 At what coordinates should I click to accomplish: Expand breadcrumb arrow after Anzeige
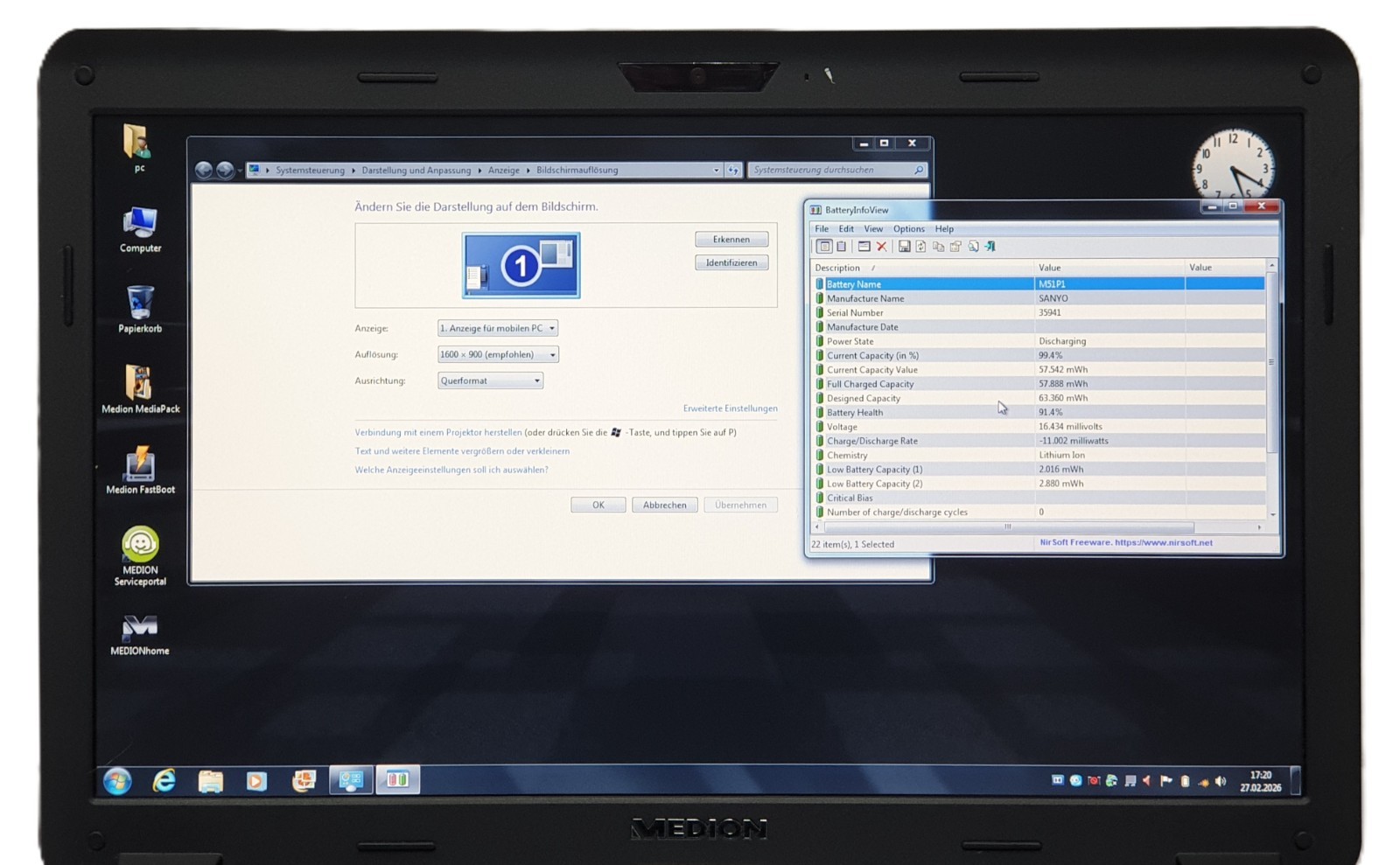click(x=528, y=171)
